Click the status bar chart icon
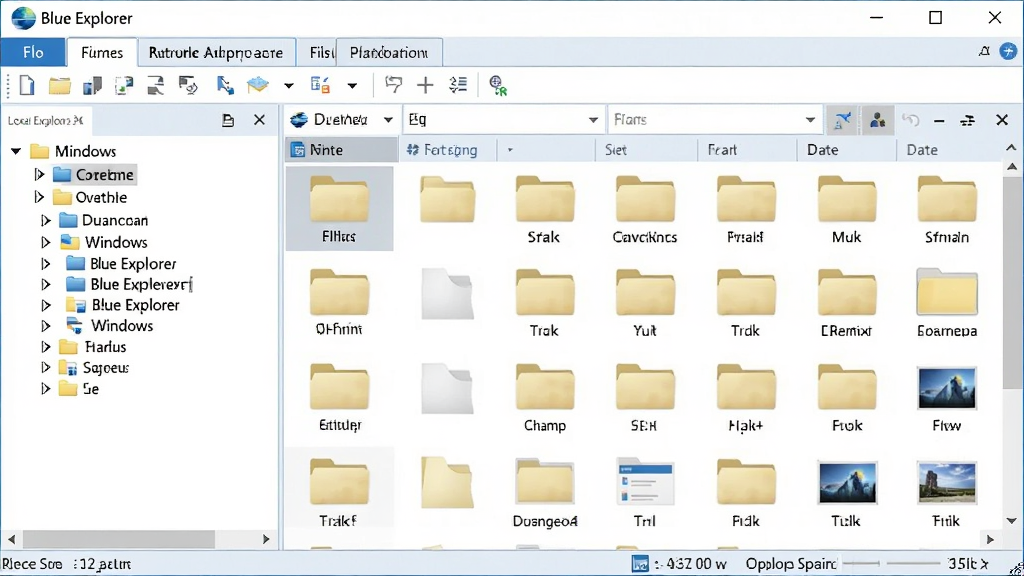Image resolution: width=1024 pixels, height=576 pixels. (640, 564)
